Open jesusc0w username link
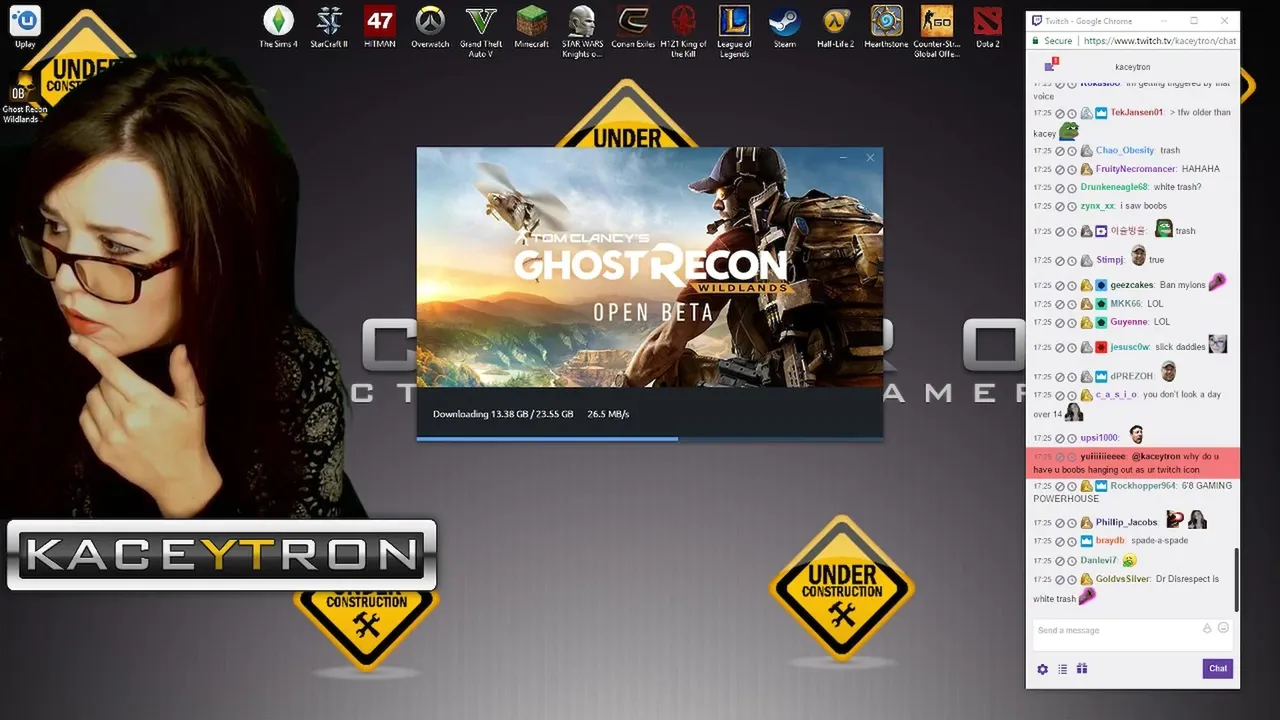The height and width of the screenshot is (720, 1280). 1130,347
